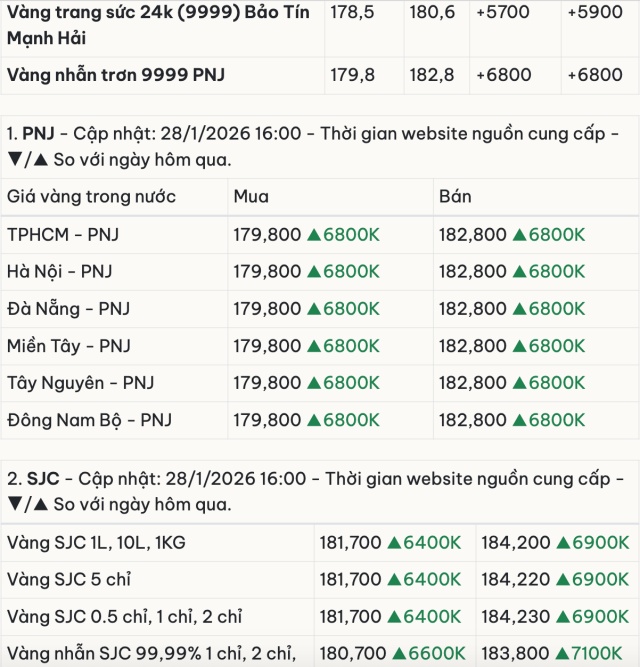Viewport: 640px width, 667px height.
Task: Click the up triangle in Đà Nẵng buy price
Action: pos(314,309)
